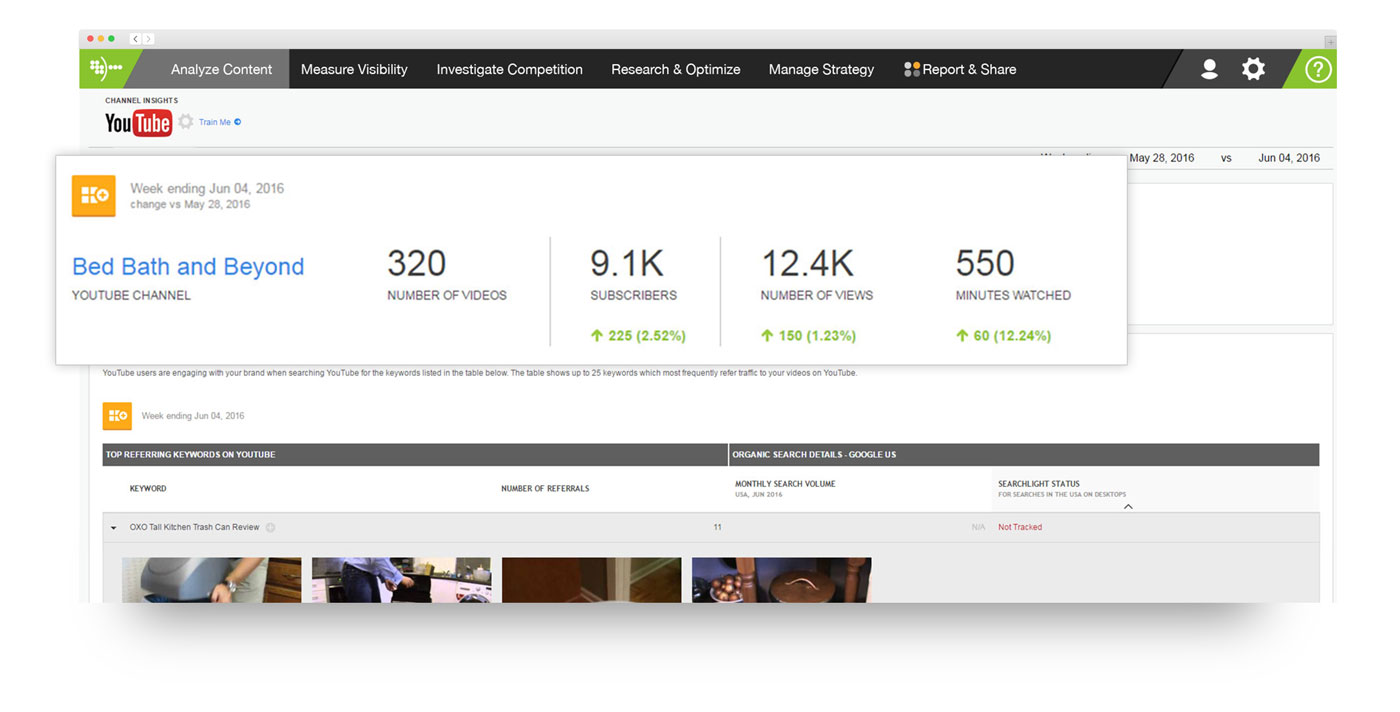The width and height of the screenshot is (1400, 712).
Task: Open the Measure Visibility tab
Action: point(354,69)
